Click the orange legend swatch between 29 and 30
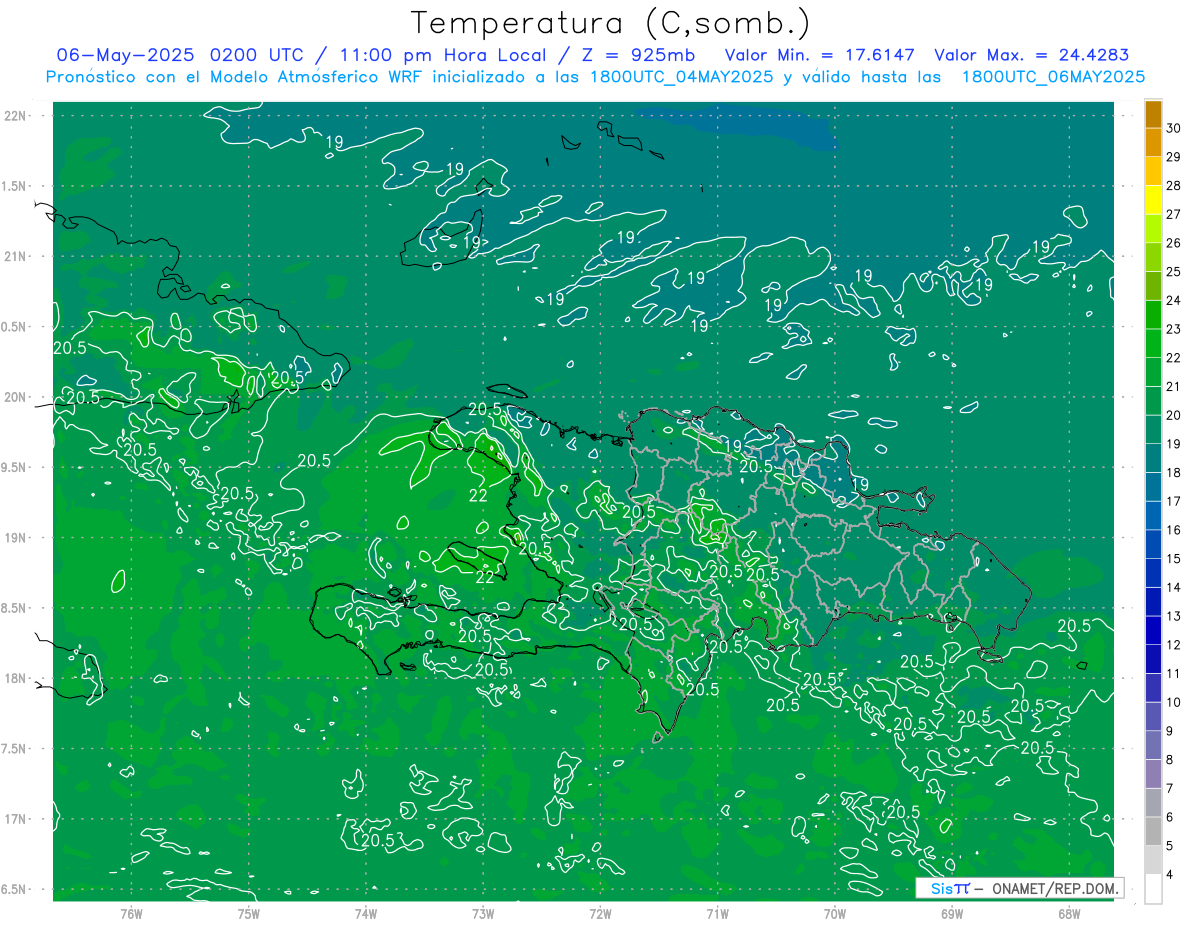1200x927 pixels. coord(1153,143)
